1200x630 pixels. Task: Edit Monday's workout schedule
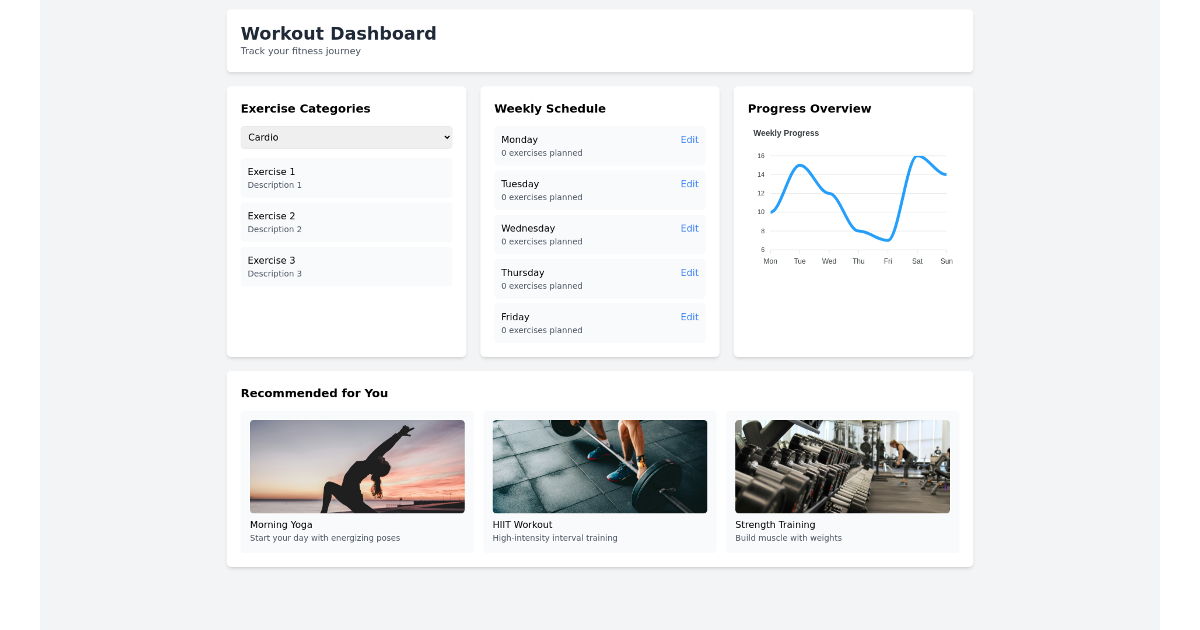pyautogui.click(x=689, y=140)
